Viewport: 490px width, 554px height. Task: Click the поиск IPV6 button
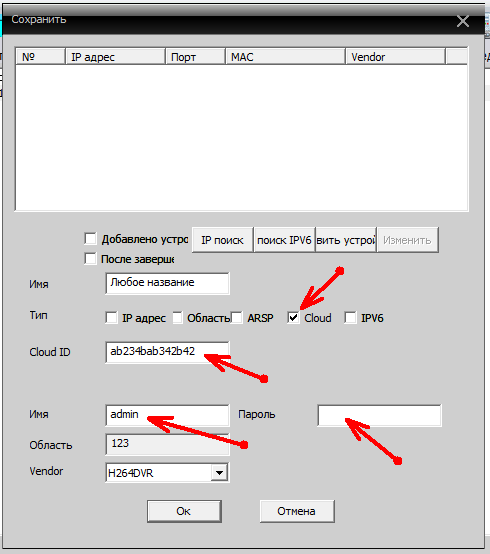click(284, 240)
